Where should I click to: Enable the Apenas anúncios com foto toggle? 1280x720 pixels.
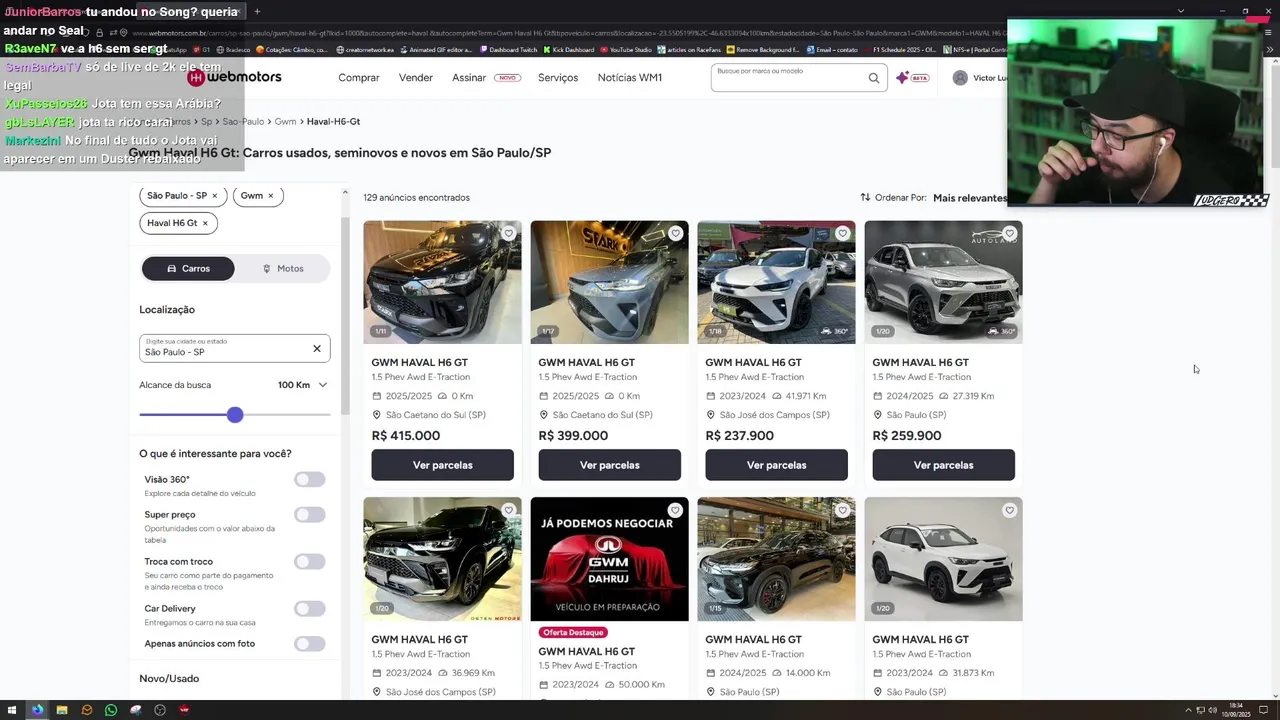(x=310, y=644)
